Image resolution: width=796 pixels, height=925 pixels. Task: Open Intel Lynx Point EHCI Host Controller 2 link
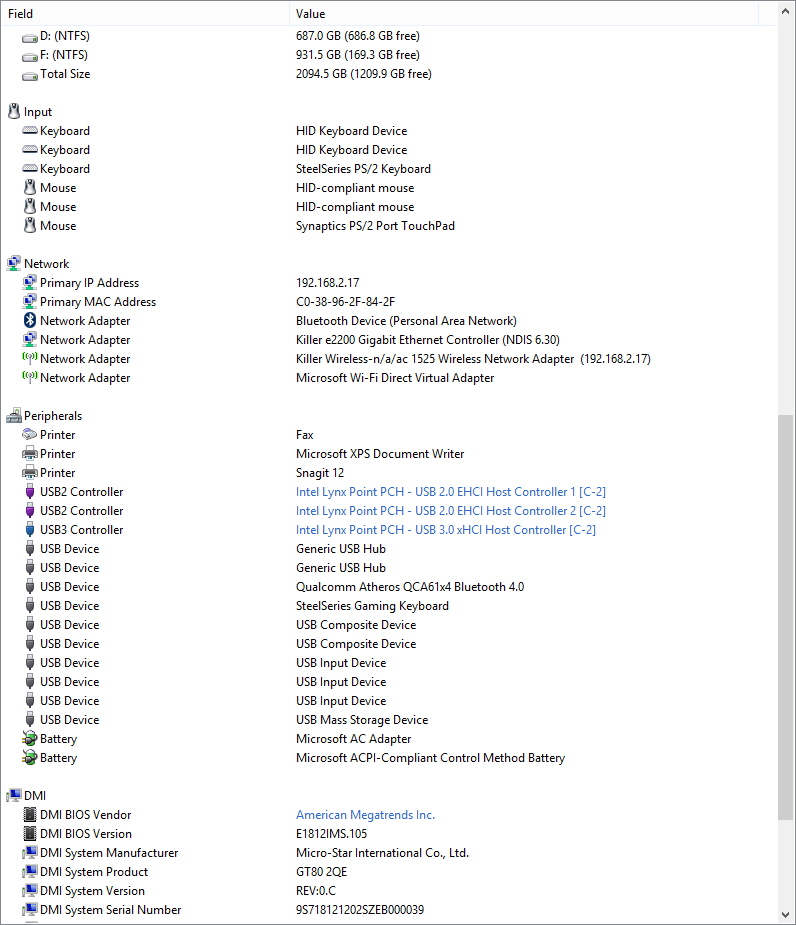(x=451, y=510)
